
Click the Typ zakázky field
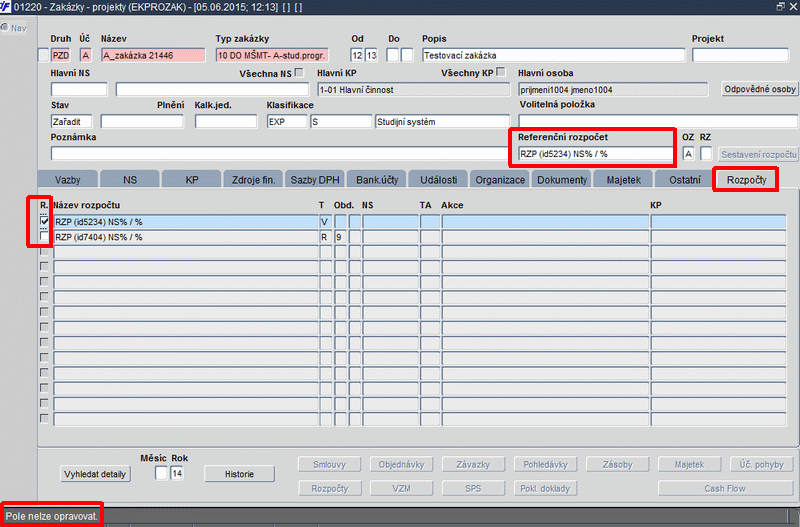tap(272, 55)
